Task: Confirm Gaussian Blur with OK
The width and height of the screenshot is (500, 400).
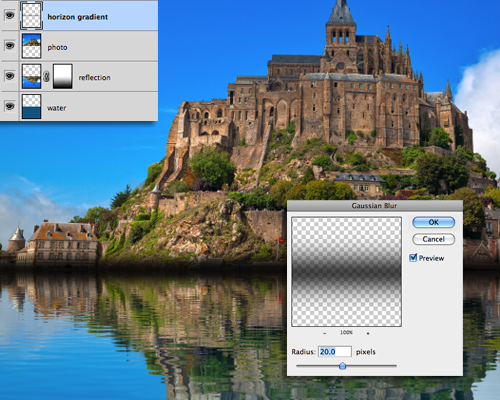Action: pyautogui.click(x=433, y=222)
